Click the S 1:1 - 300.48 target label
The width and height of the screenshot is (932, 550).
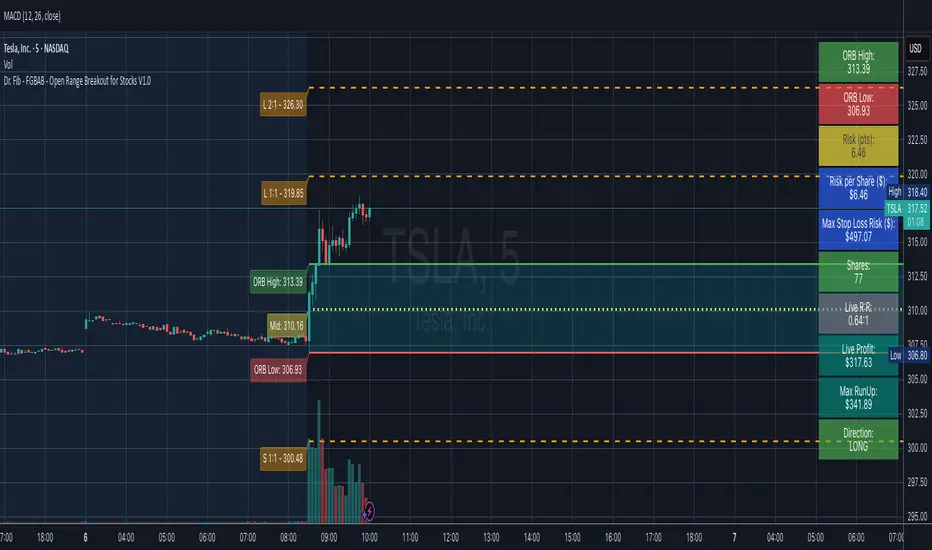pyautogui.click(x=283, y=458)
